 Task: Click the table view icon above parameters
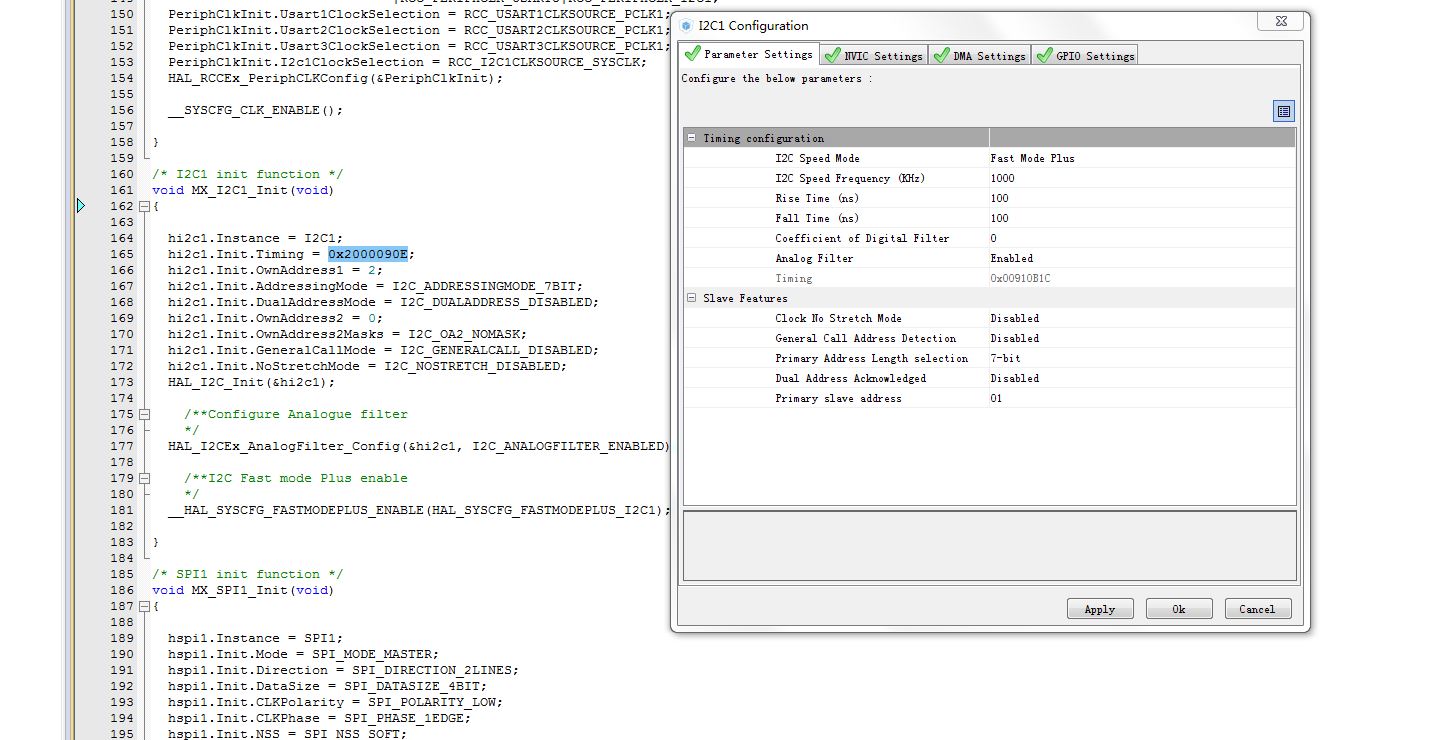[x=1284, y=111]
